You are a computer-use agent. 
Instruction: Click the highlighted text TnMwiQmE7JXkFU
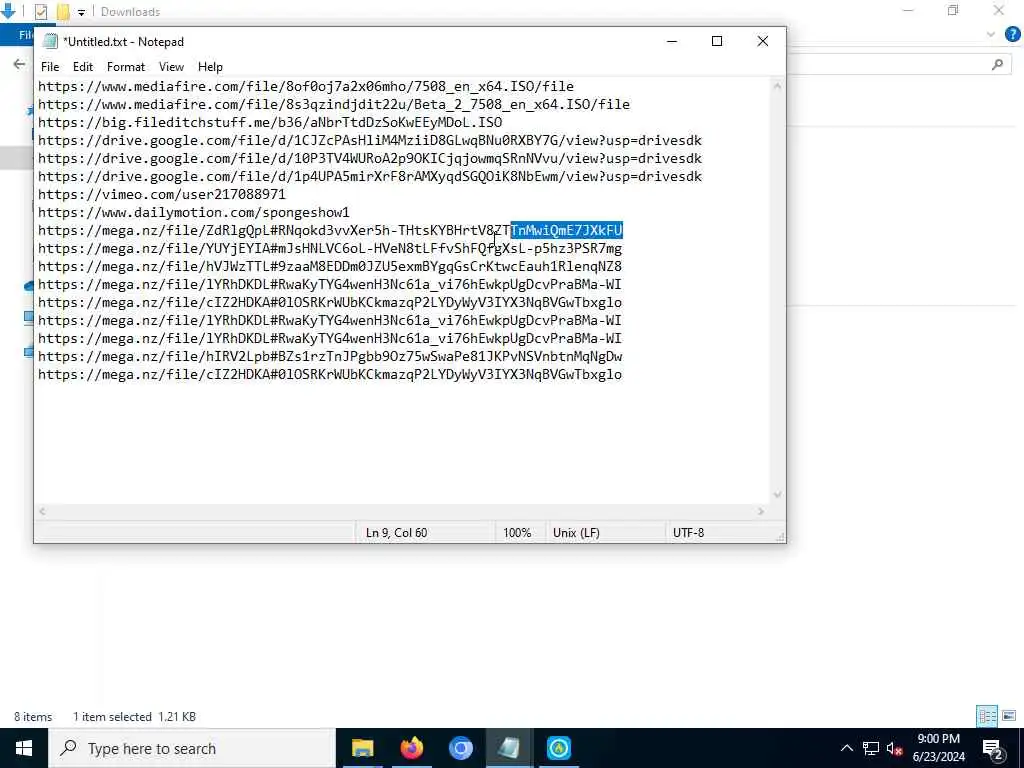coord(567,231)
